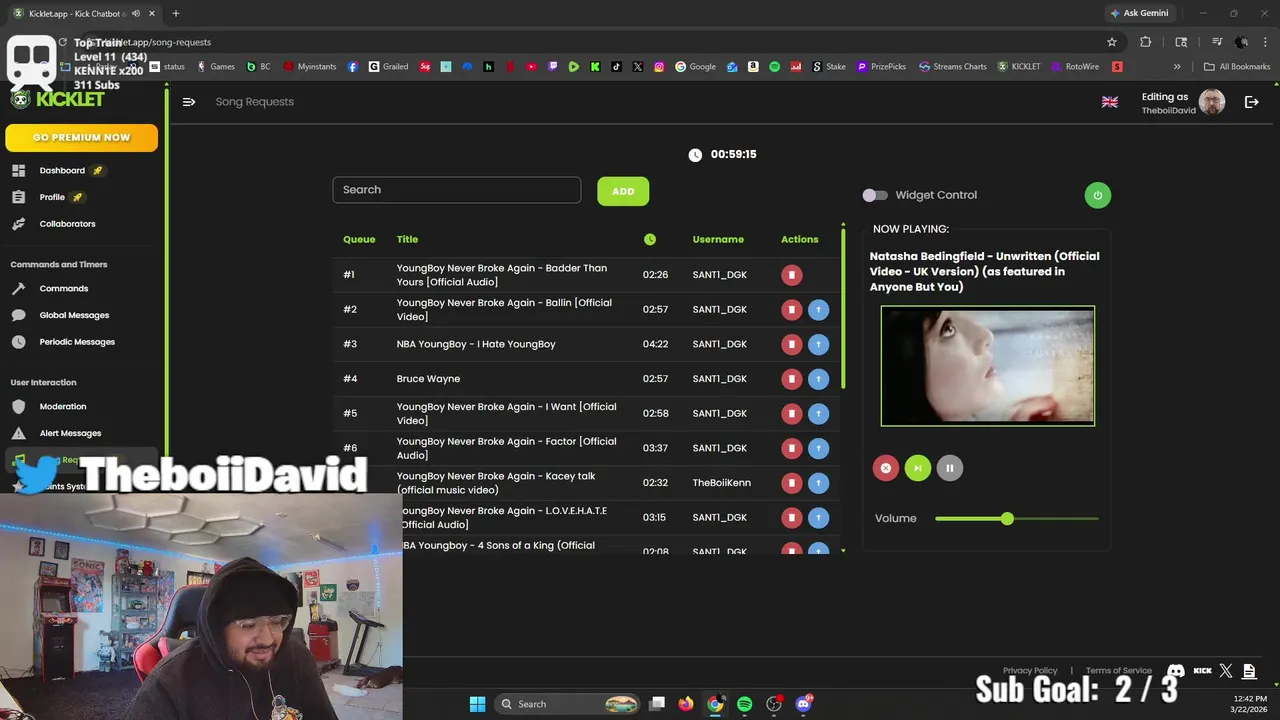The width and height of the screenshot is (1280, 720).
Task: Delete queue #1 Badder Than Yours song
Action: click(791, 275)
